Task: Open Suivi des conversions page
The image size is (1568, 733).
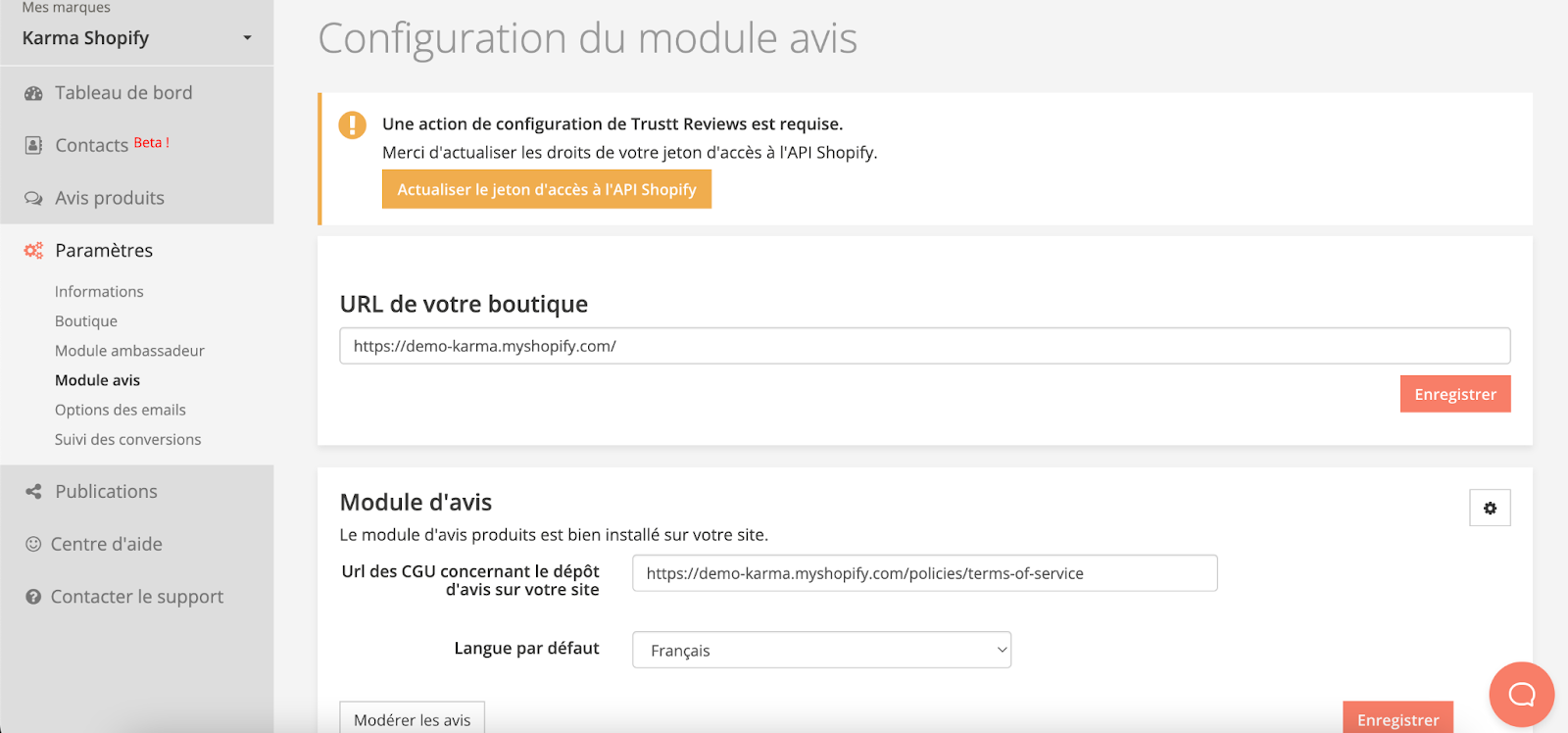Action: 128,440
